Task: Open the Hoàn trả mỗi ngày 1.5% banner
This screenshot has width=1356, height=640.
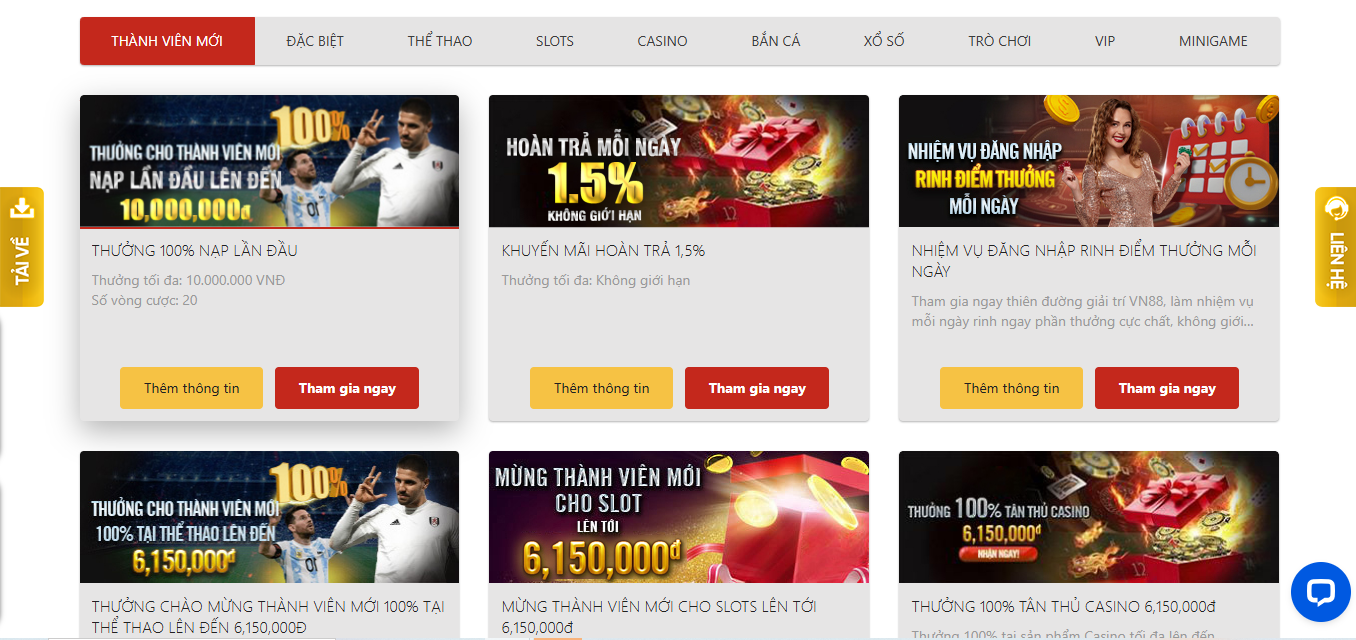Action: 679,161
